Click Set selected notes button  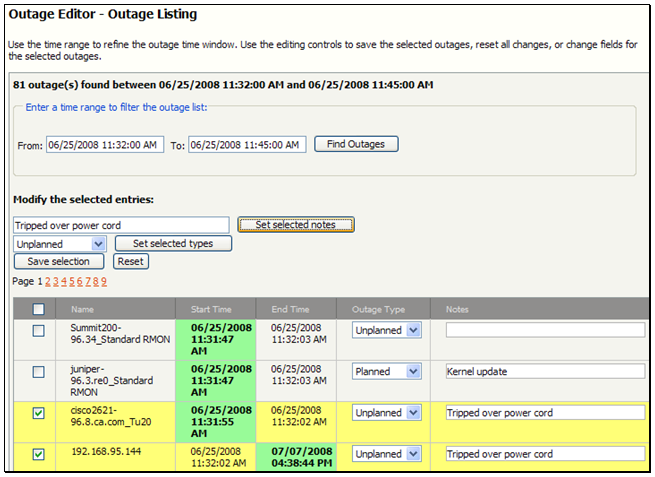[296, 225]
